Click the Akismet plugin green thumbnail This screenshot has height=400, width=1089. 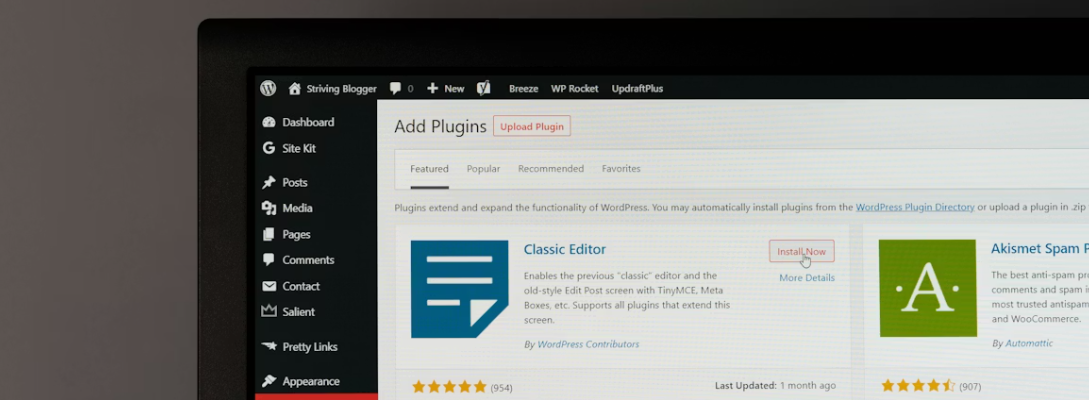coord(928,288)
